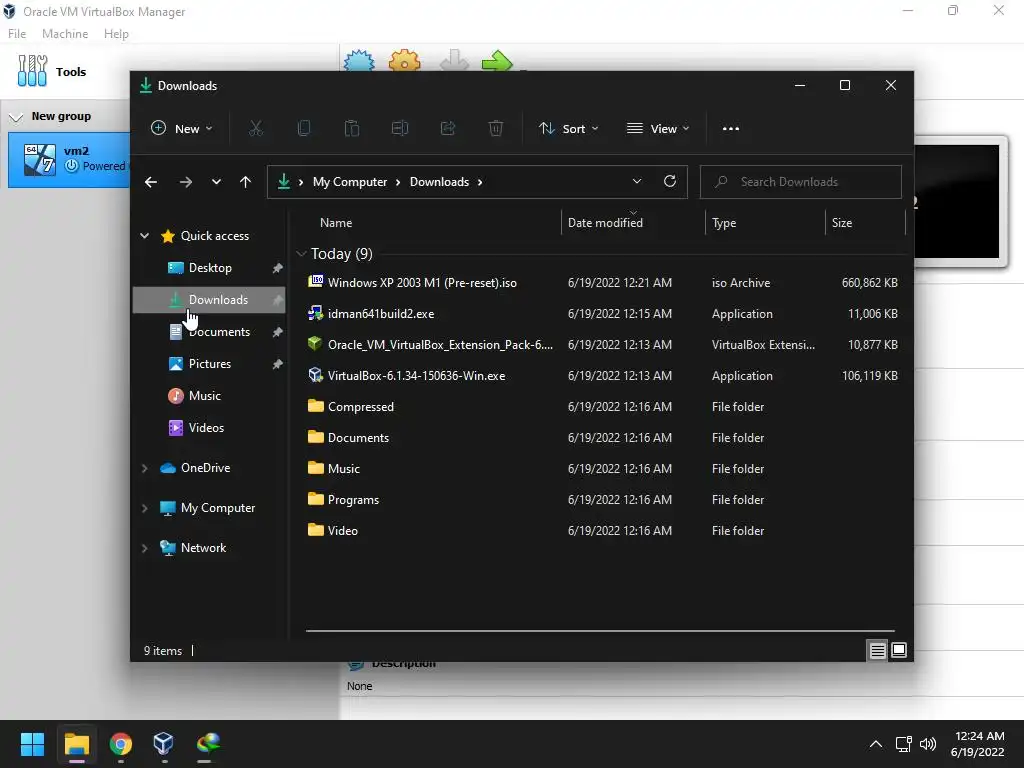Click VirtualBox icon on taskbar
The width and height of the screenshot is (1024, 768).
[163, 744]
